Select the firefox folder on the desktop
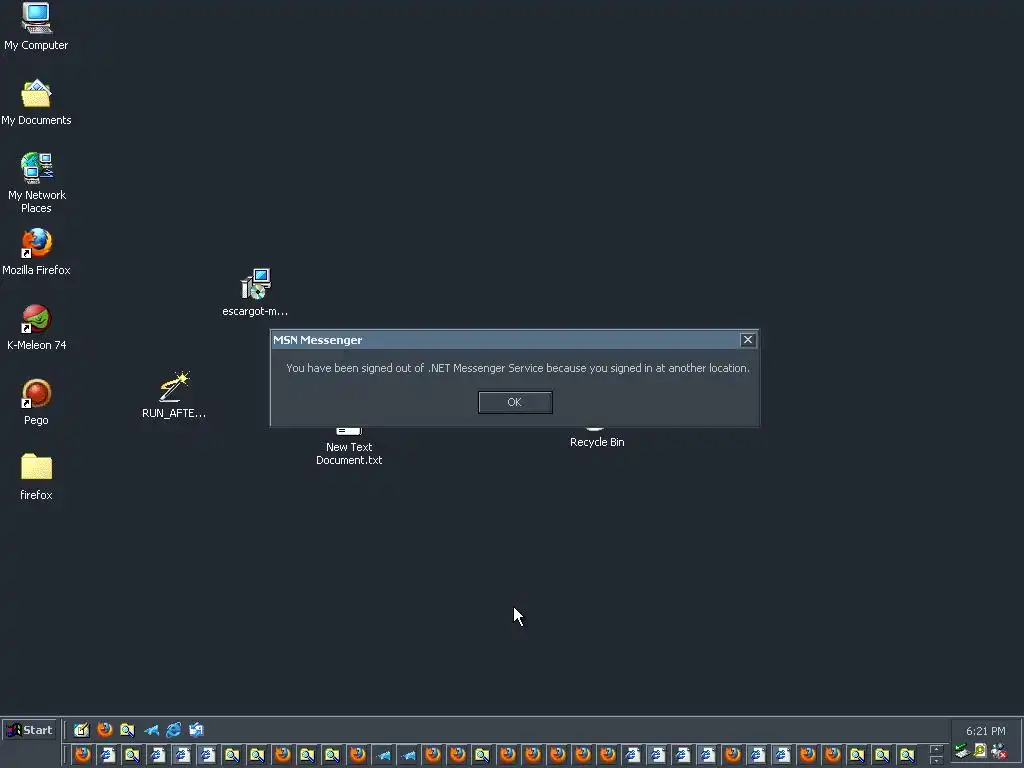Screen dimensions: 1024x768 pos(36,477)
